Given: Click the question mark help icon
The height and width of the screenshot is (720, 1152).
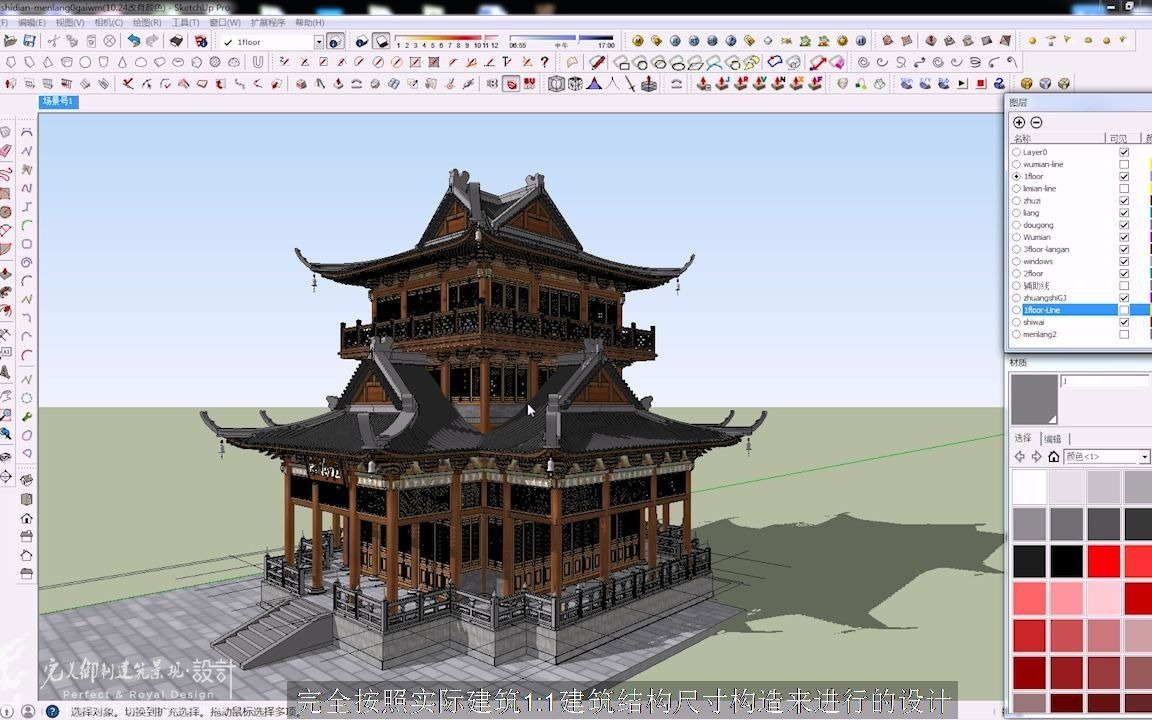Looking at the screenshot, I should pyautogui.click(x=544, y=62).
